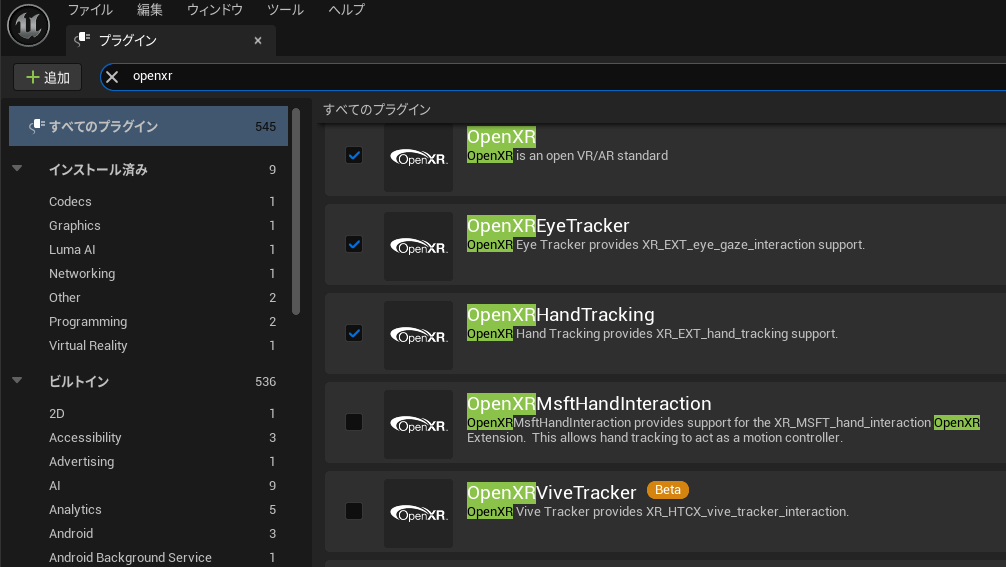Select the Other category

tap(148, 298)
